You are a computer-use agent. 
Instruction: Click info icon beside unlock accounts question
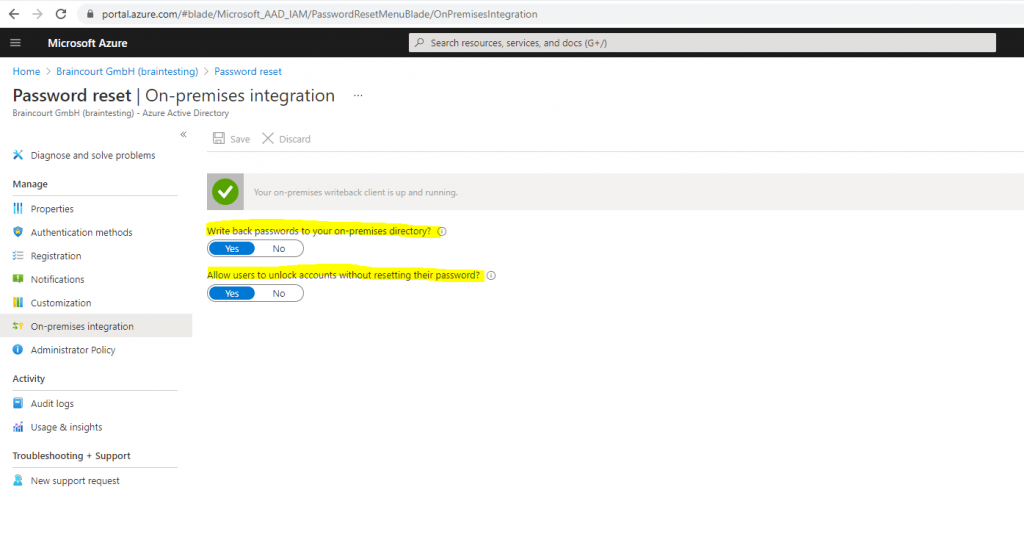tap(491, 276)
